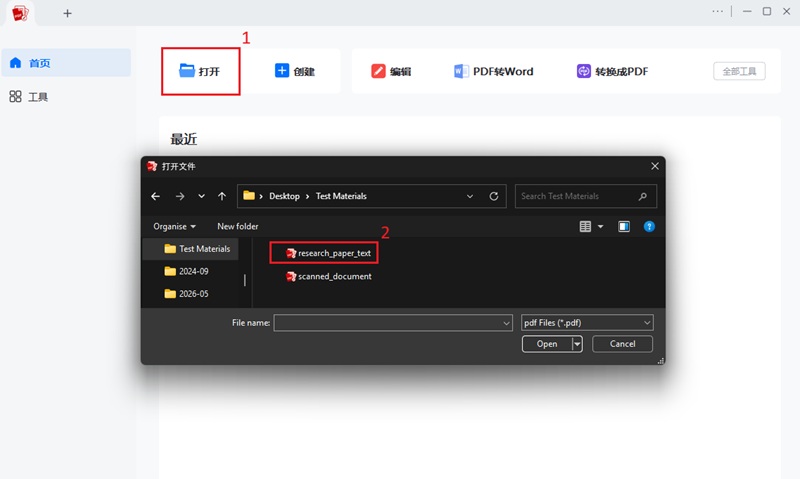Go to 首页 home in sidebar

[66, 63]
